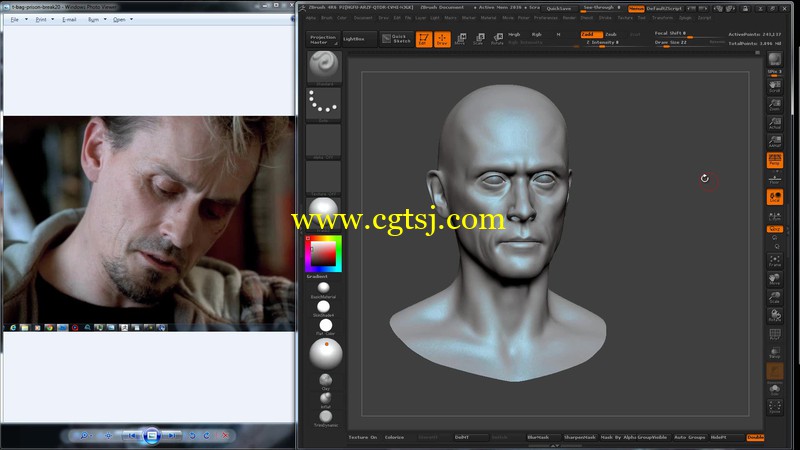Click the SharpenMask button
Viewport: 800px width, 450px height.
coord(580,437)
